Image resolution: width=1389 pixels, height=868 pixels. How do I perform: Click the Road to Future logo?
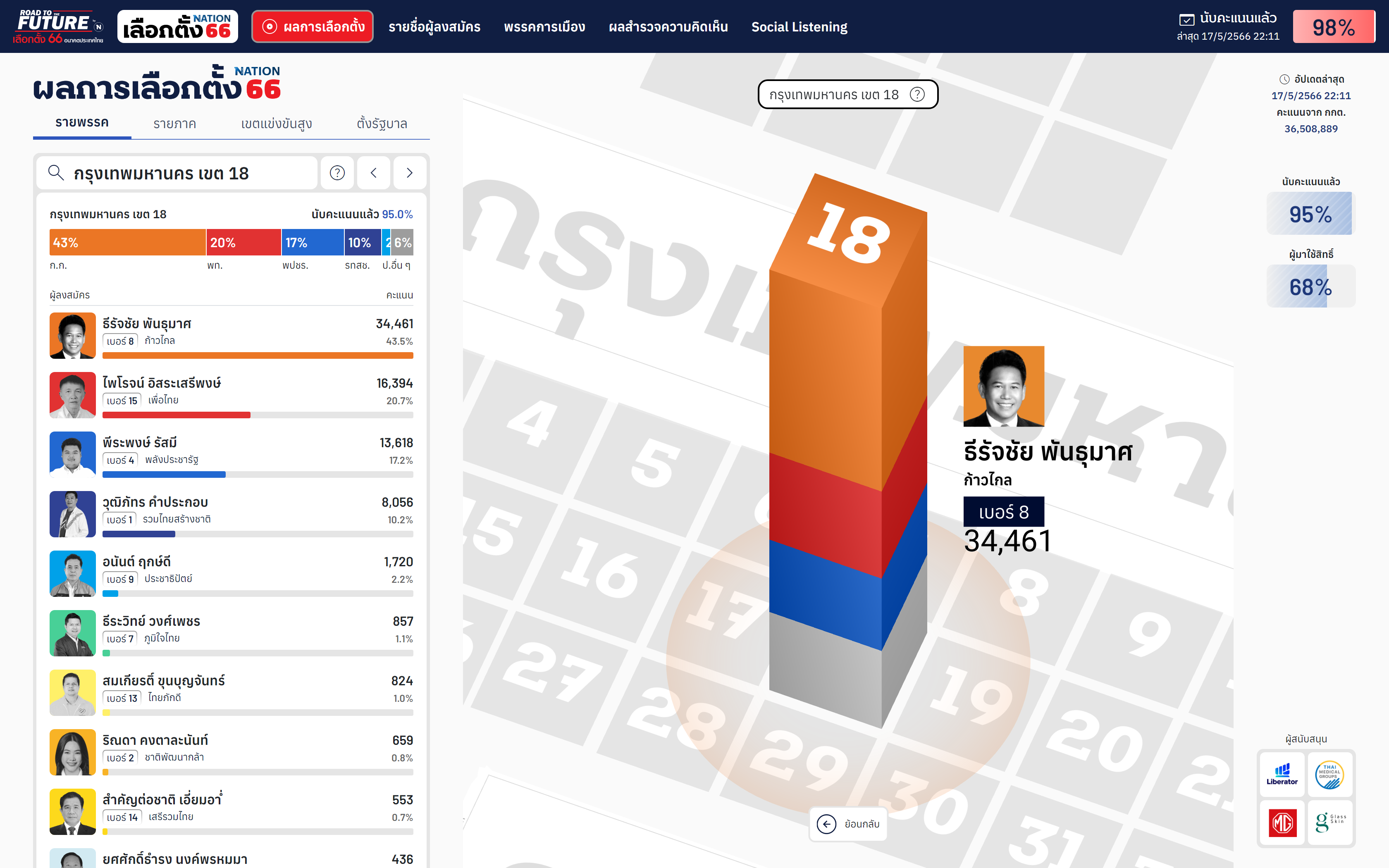point(58,26)
